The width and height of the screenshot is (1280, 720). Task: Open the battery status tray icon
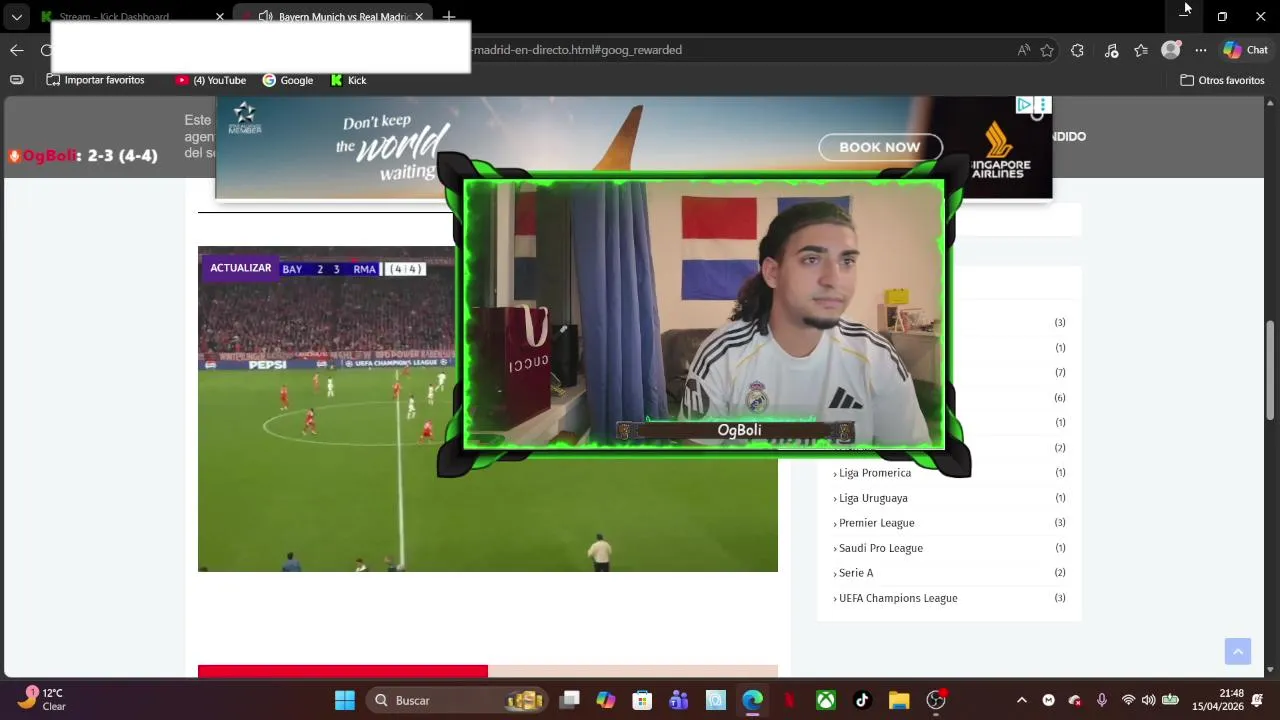pos(1170,700)
